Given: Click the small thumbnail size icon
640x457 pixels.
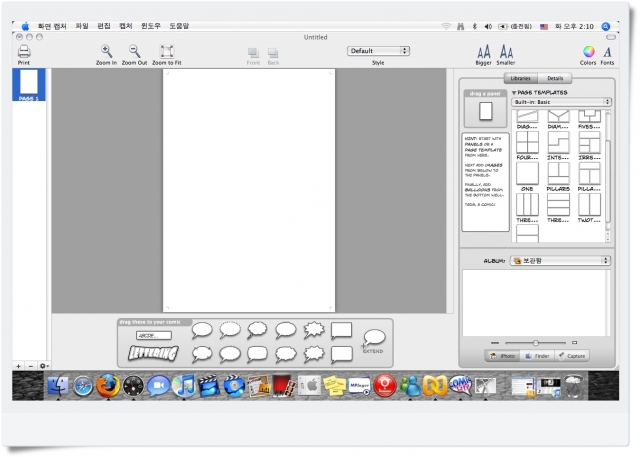Looking at the screenshot, I should [x=495, y=343].
